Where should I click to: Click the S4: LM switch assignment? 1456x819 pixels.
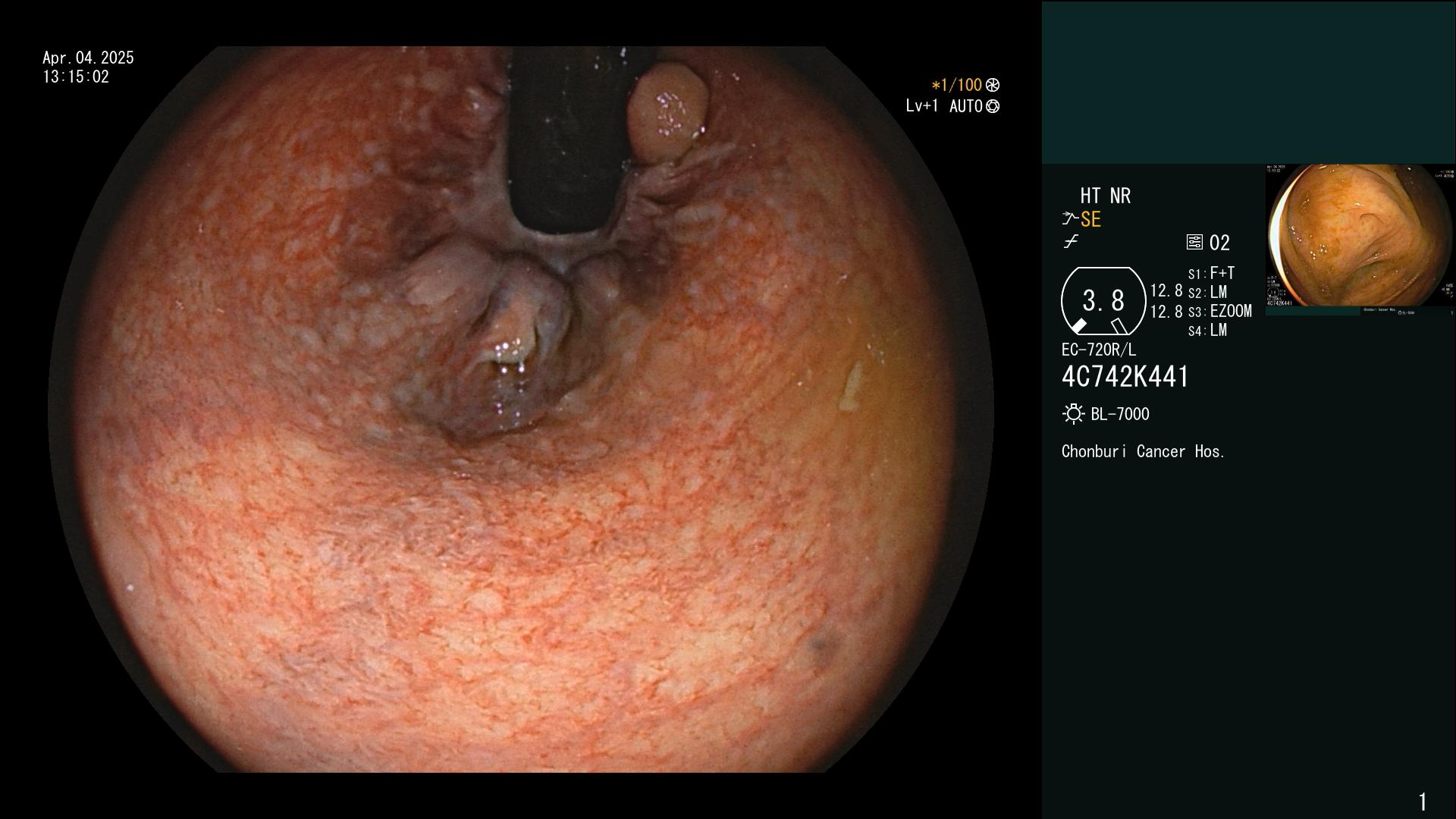[1207, 330]
